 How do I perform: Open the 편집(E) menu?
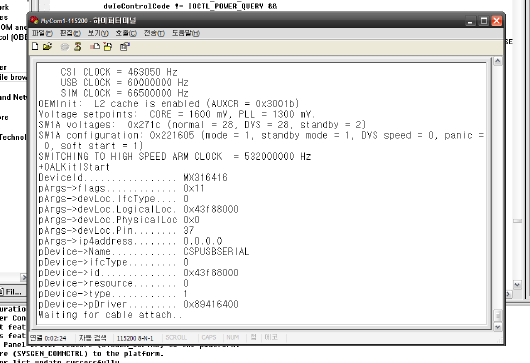[x=70, y=33]
